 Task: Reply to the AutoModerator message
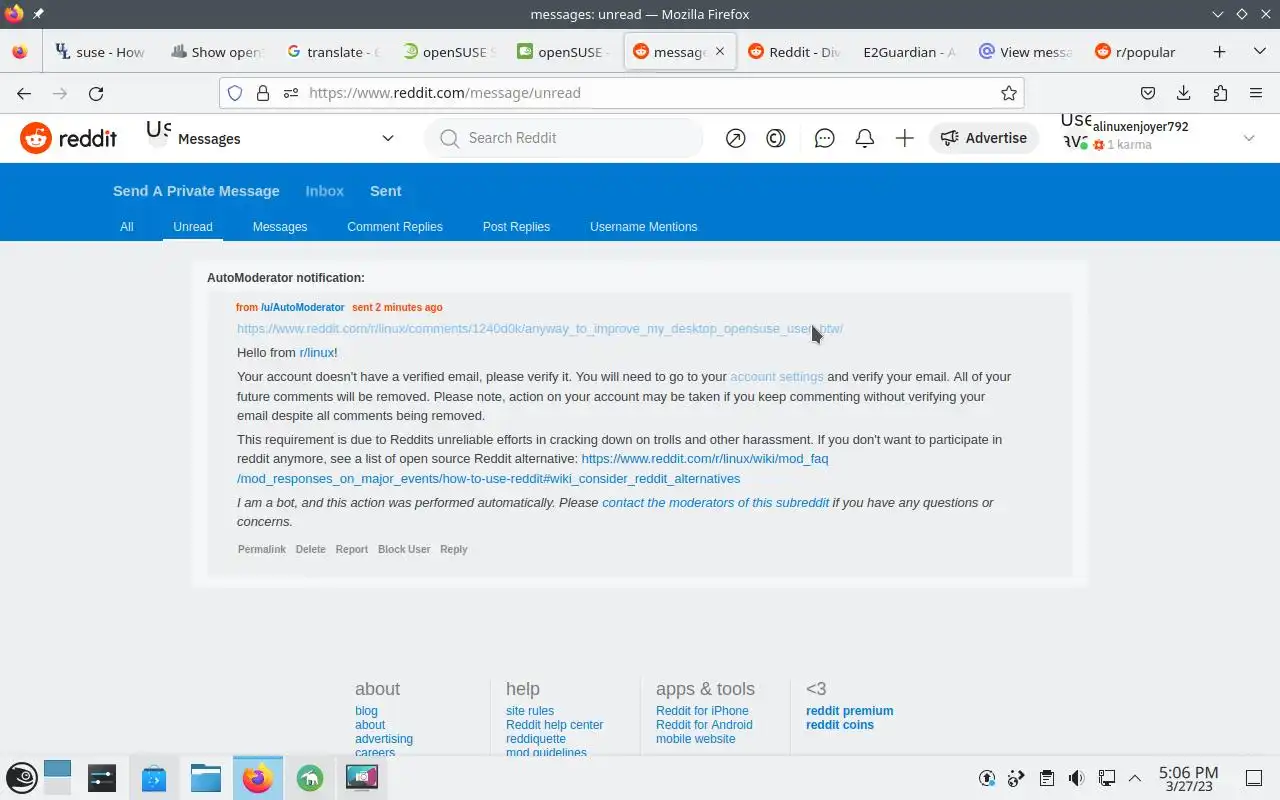tap(454, 549)
